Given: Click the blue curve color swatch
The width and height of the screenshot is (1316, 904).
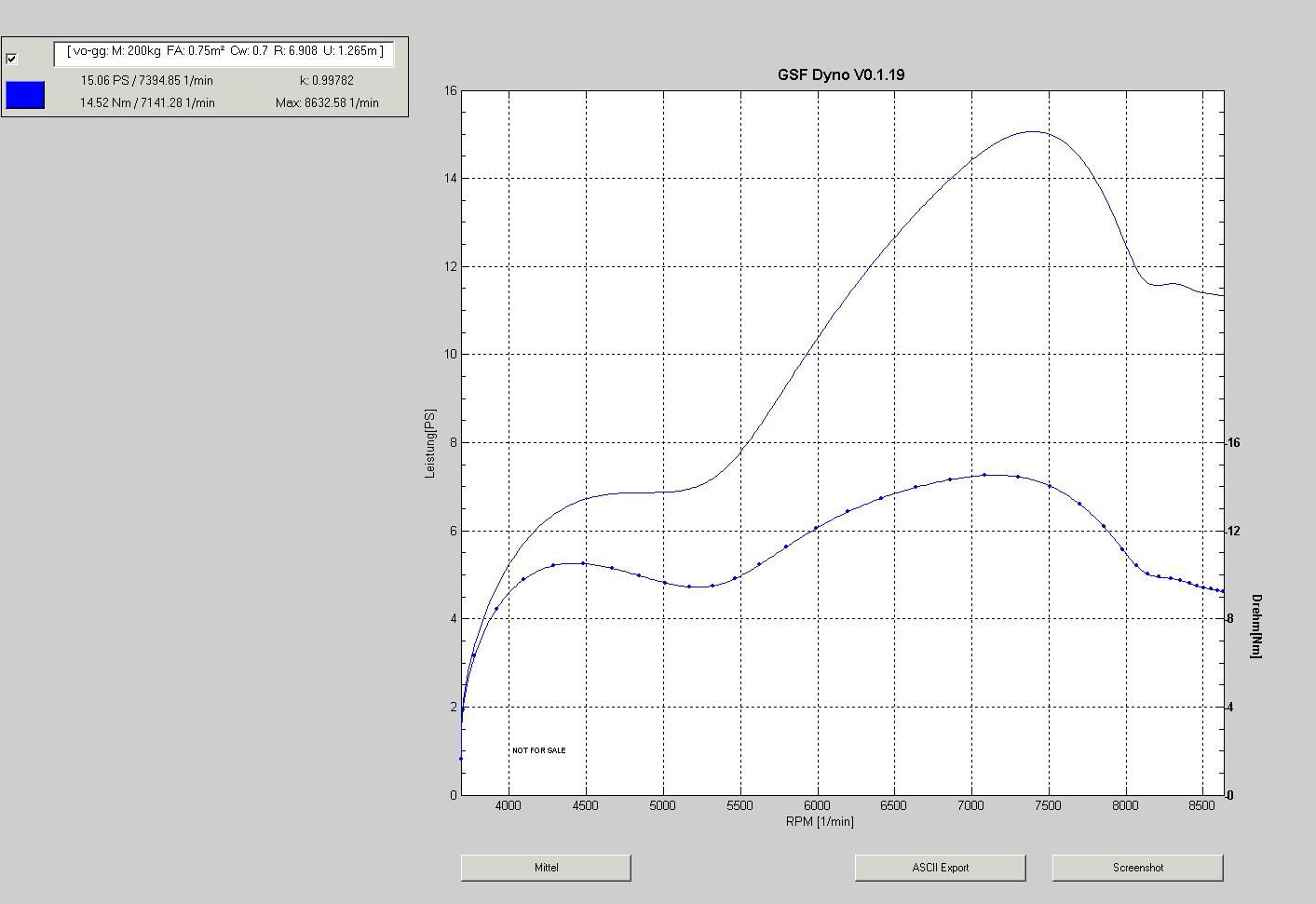Looking at the screenshot, I should [x=25, y=95].
